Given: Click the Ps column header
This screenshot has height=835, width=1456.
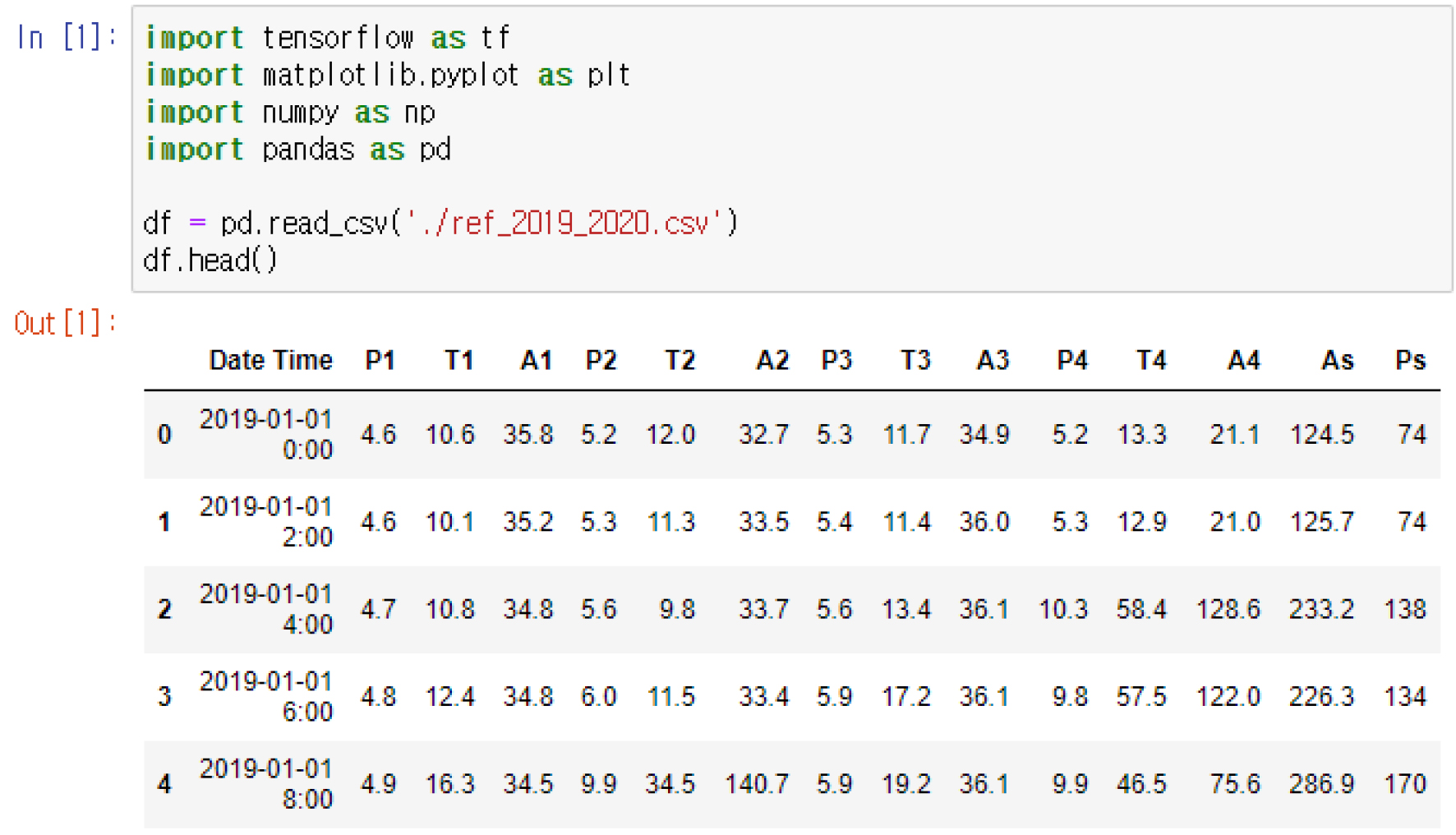Looking at the screenshot, I should 1410,360.
